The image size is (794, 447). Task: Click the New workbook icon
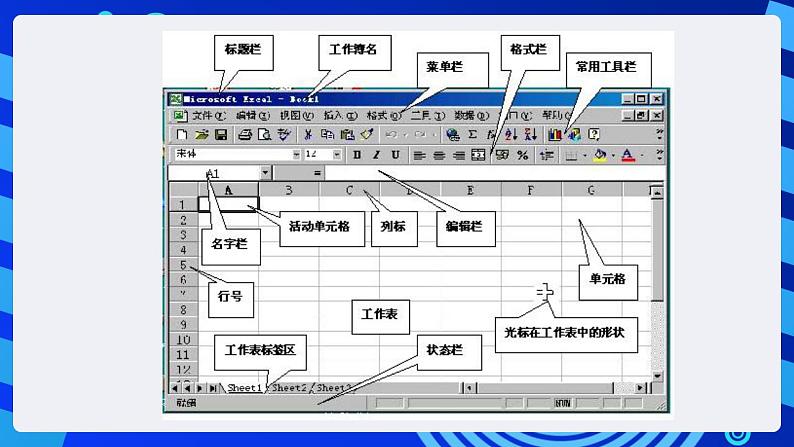point(182,134)
